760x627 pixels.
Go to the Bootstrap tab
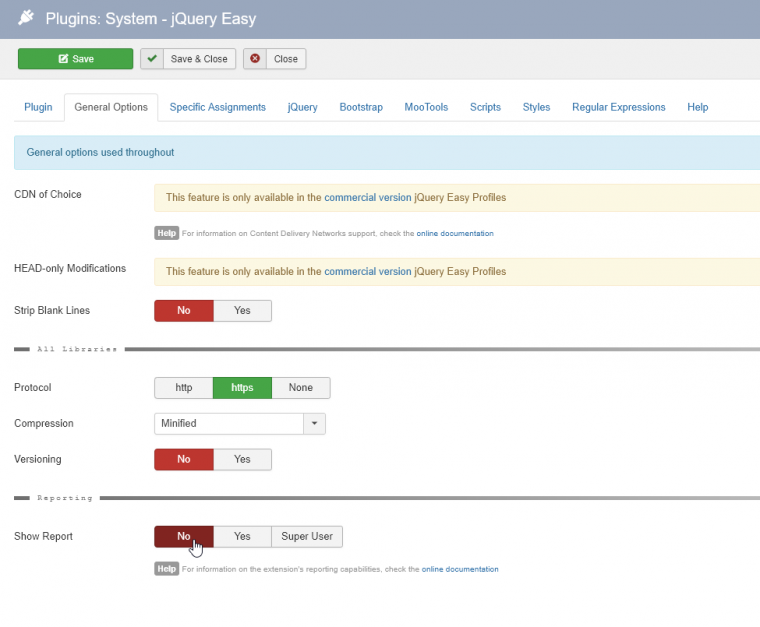pyautogui.click(x=360, y=107)
